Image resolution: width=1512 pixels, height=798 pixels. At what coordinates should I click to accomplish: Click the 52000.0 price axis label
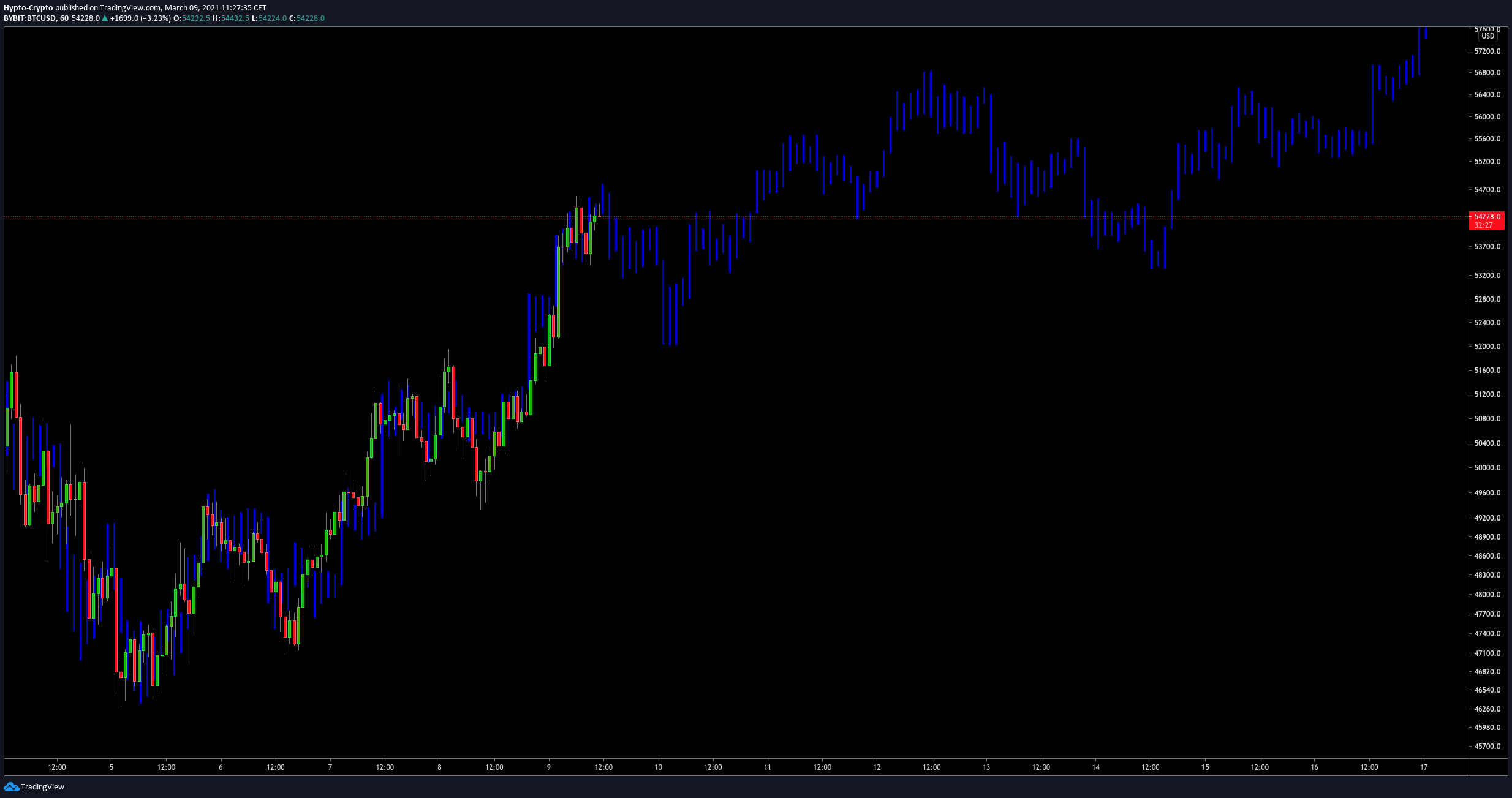pyautogui.click(x=1487, y=347)
